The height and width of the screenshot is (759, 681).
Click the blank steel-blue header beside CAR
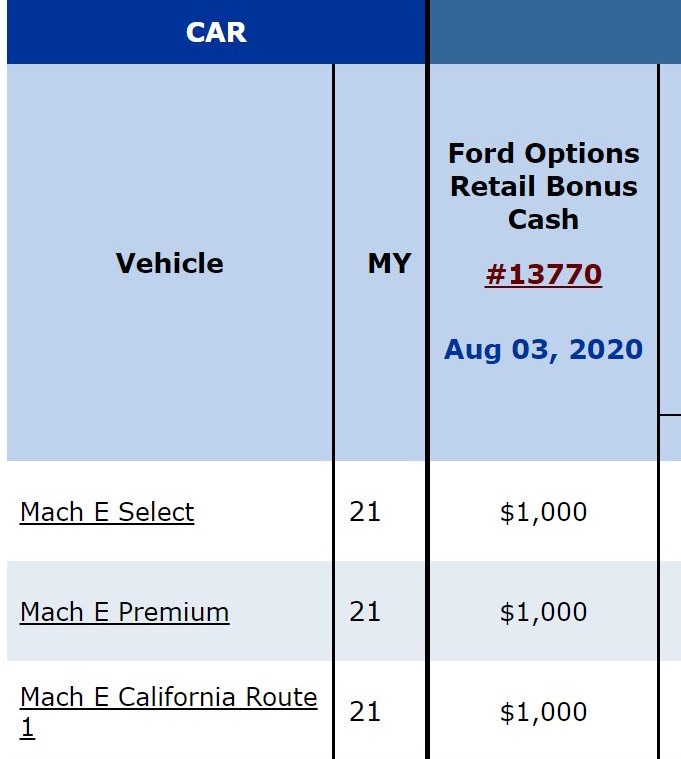[555, 32]
